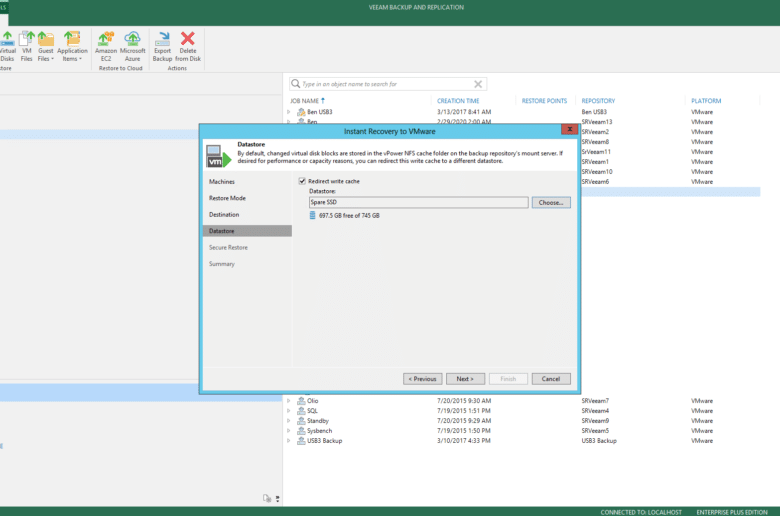Image resolution: width=780 pixels, height=516 pixels.
Task: Expand the Standby job row
Action: [x=289, y=420]
